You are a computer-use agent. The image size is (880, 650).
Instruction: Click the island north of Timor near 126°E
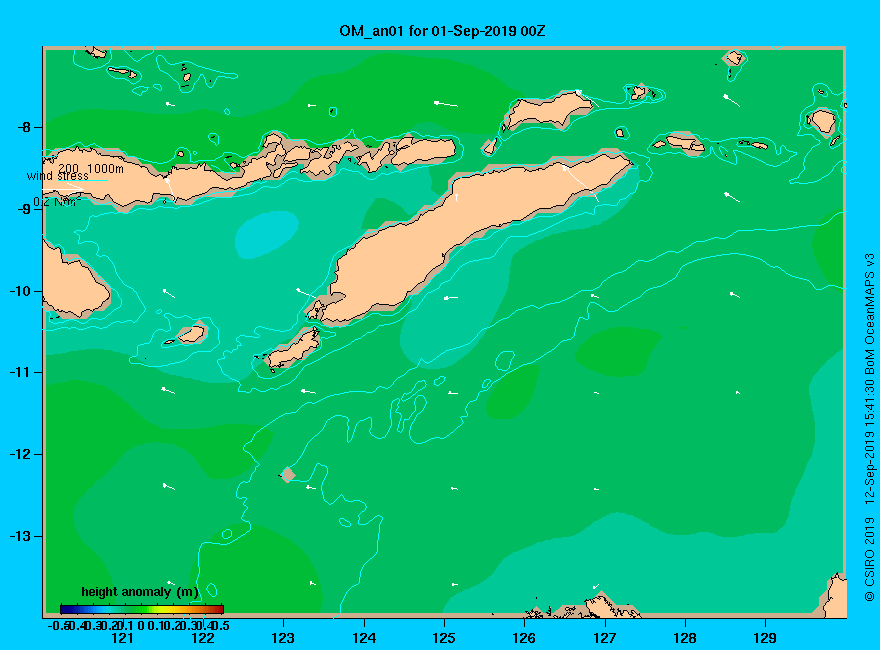click(x=549, y=111)
